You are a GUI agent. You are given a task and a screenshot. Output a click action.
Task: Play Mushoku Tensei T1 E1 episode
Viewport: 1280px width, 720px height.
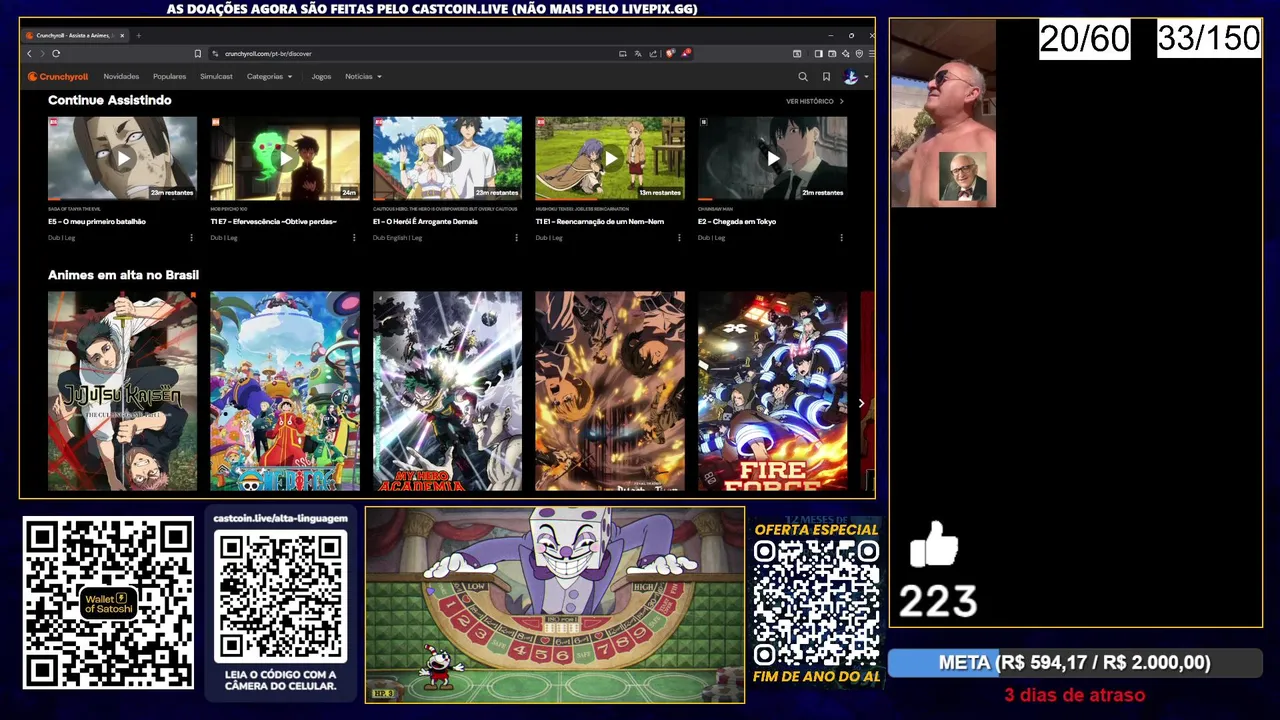(x=610, y=158)
